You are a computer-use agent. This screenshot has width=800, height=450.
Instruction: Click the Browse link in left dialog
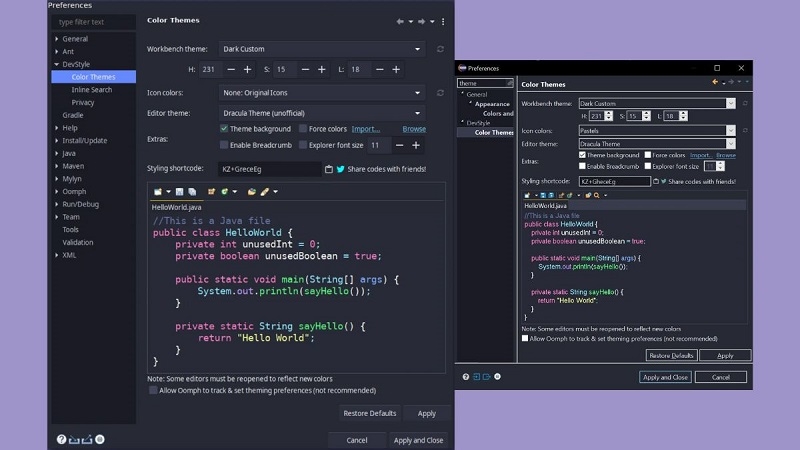[414, 129]
